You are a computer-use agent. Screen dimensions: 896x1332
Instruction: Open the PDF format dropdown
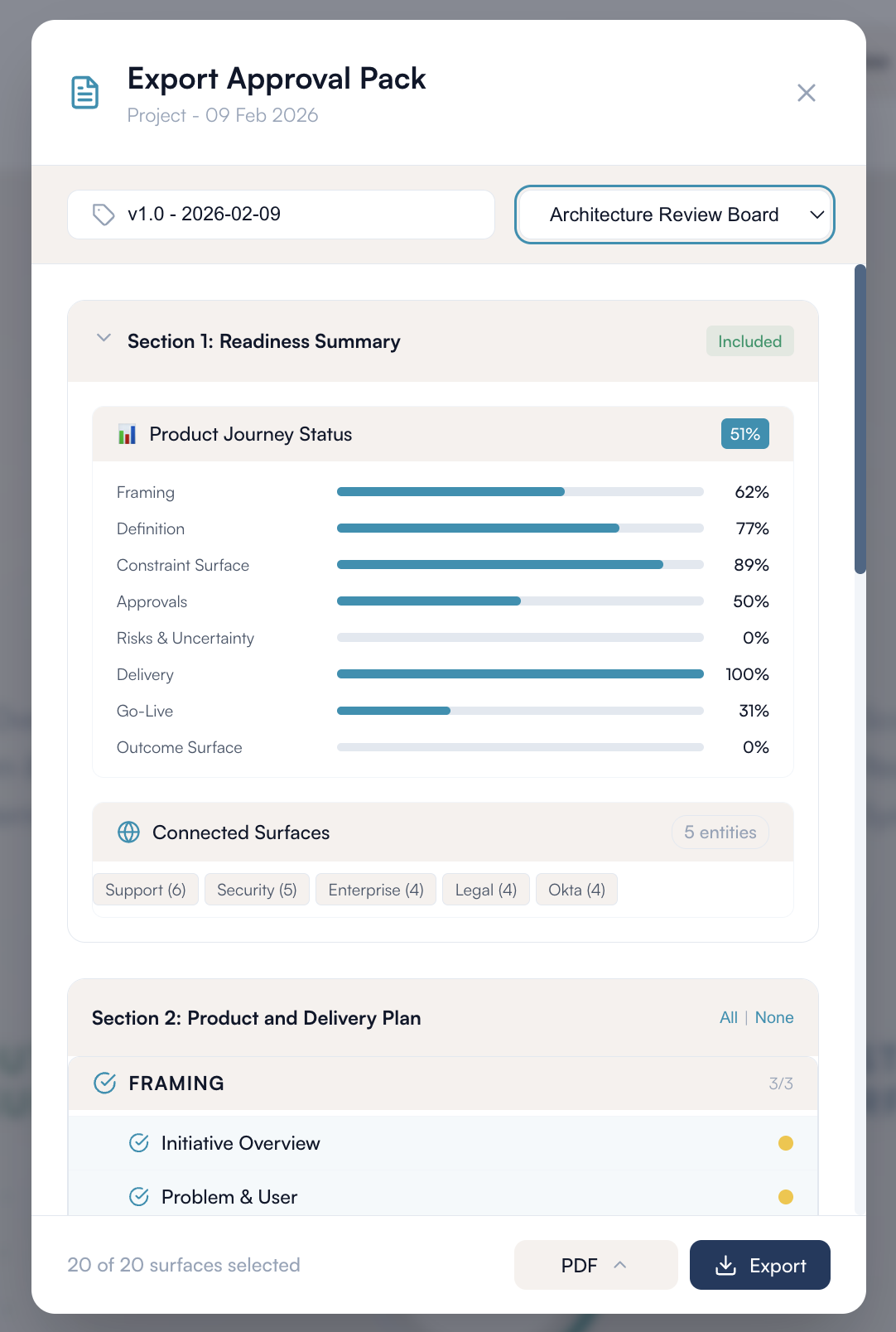point(596,1265)
